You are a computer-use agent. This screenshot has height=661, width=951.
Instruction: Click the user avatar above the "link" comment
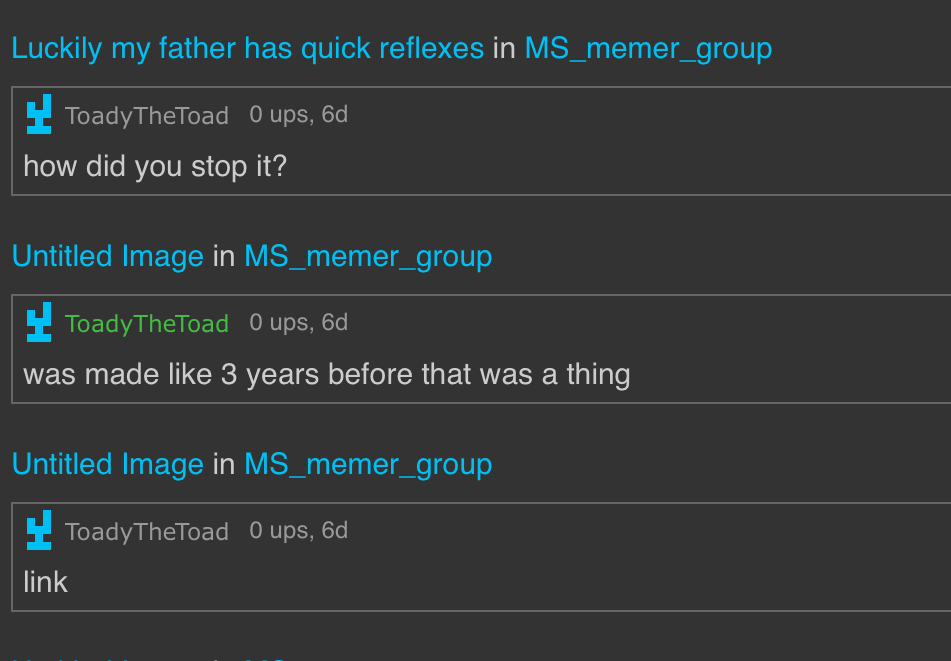[x=39, y=531]
